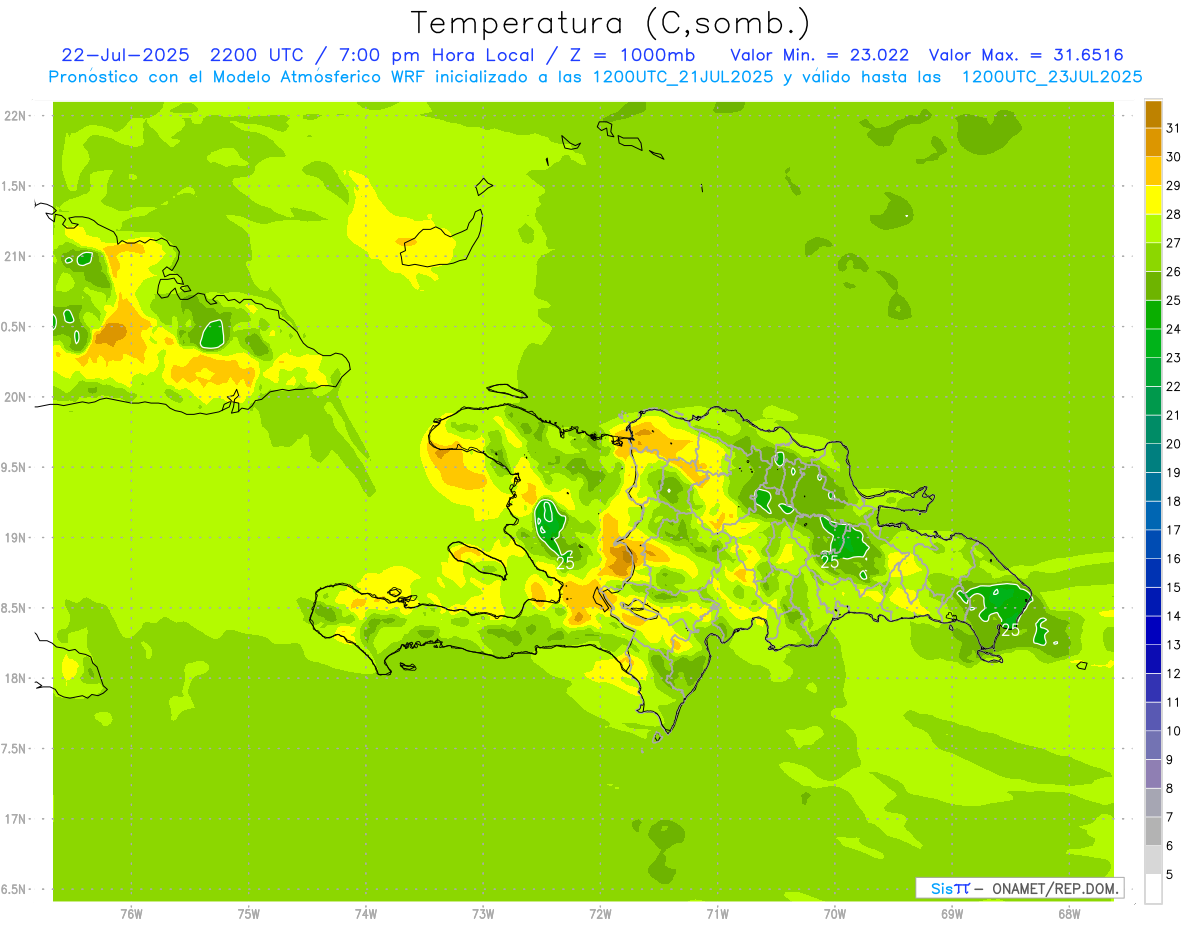Click the '1200UTC_21JUL2025' initialization time

pyautogui.click(x=683, y=77)
